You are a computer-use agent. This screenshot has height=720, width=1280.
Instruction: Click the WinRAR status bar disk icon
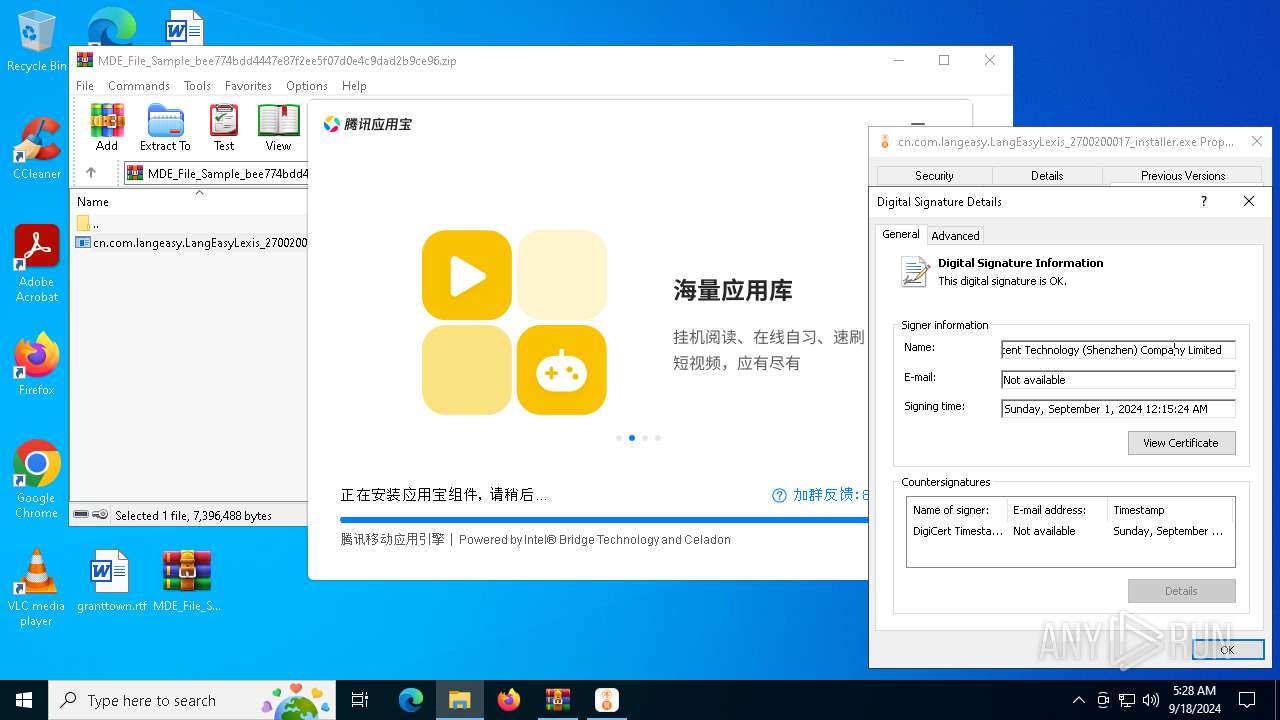81,515
